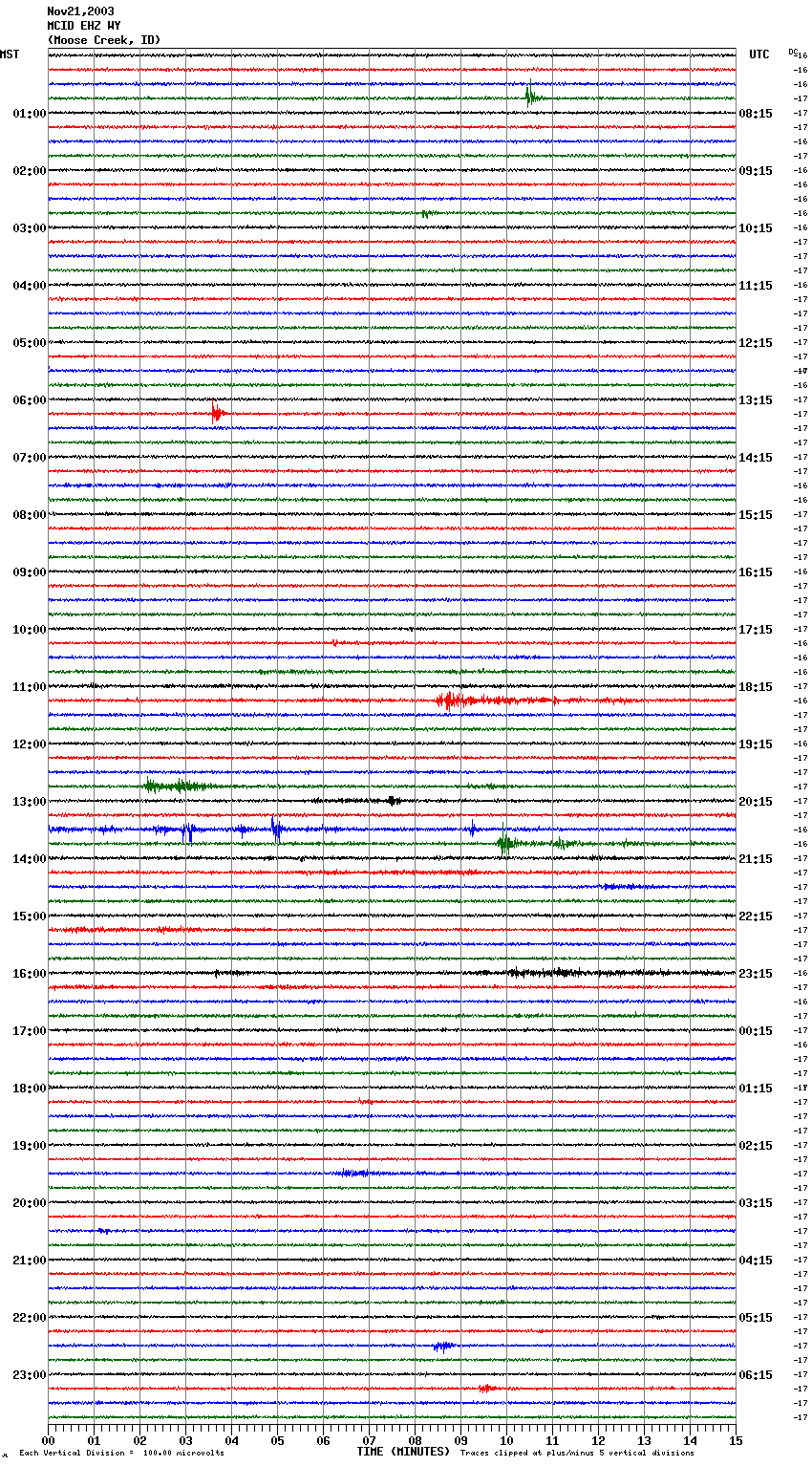Screen dimensions: 812x1466
Task: Click the 11:00 MST time label
Action: point(30,687)
